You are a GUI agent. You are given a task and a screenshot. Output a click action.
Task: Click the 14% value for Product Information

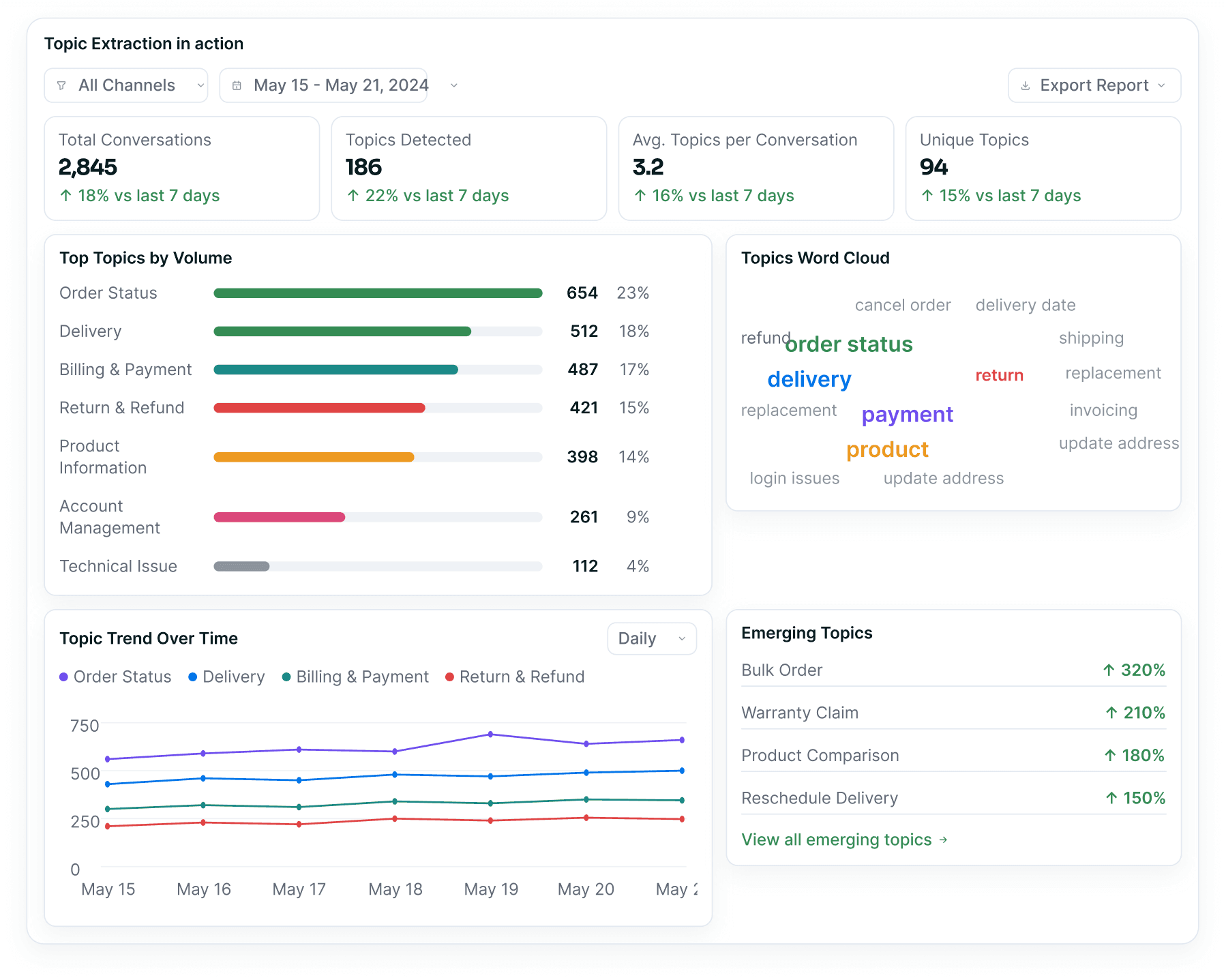click(633, 457)
